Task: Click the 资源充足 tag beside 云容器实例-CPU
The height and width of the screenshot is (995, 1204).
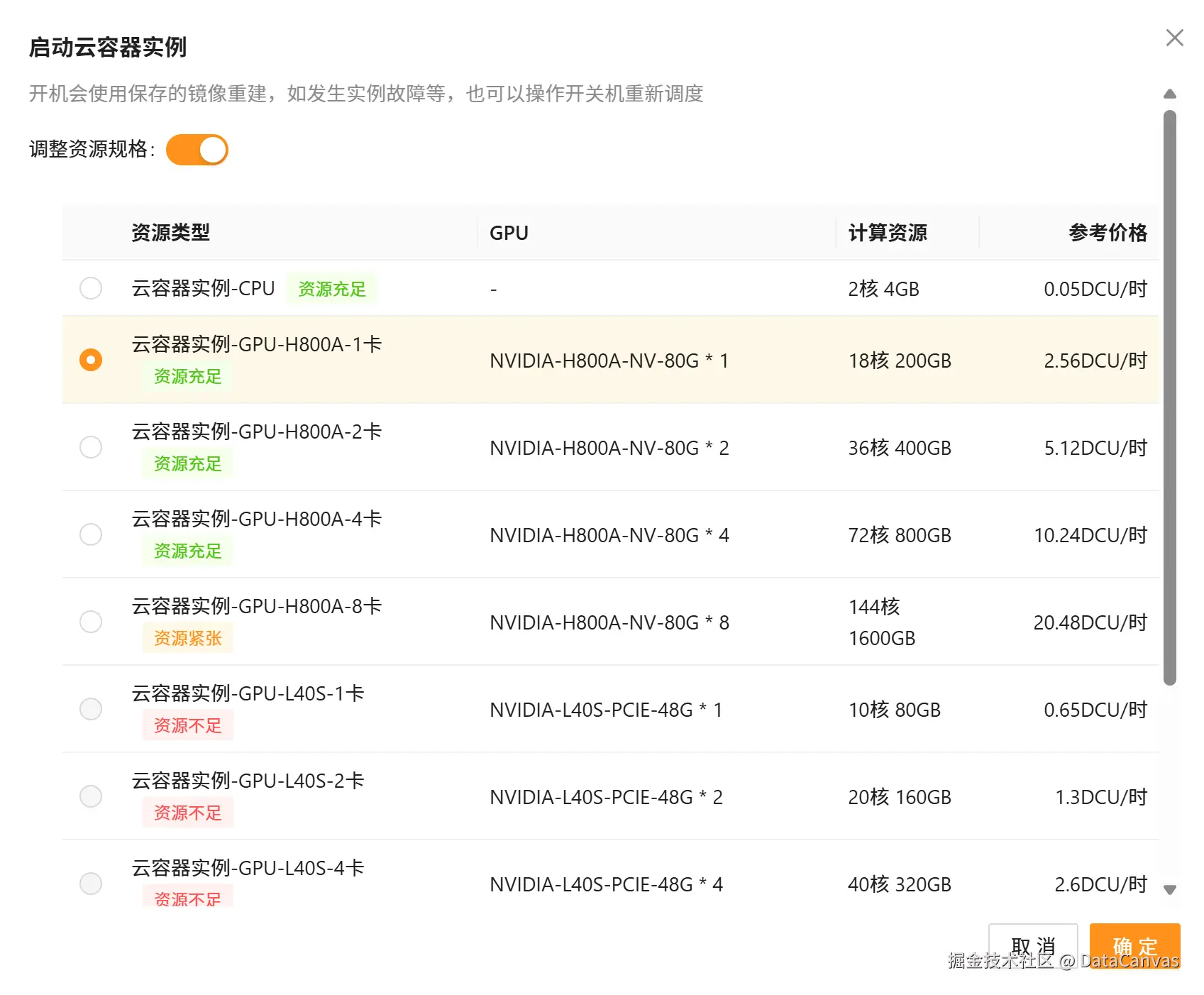Action: click(332, 289)
